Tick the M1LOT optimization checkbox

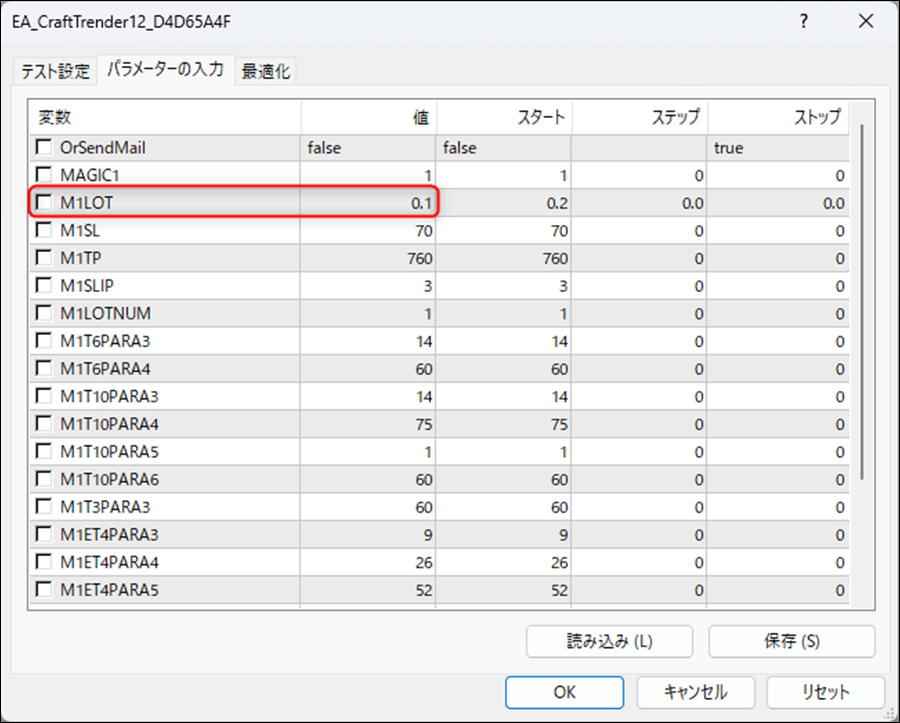click(x=44, y=203)
